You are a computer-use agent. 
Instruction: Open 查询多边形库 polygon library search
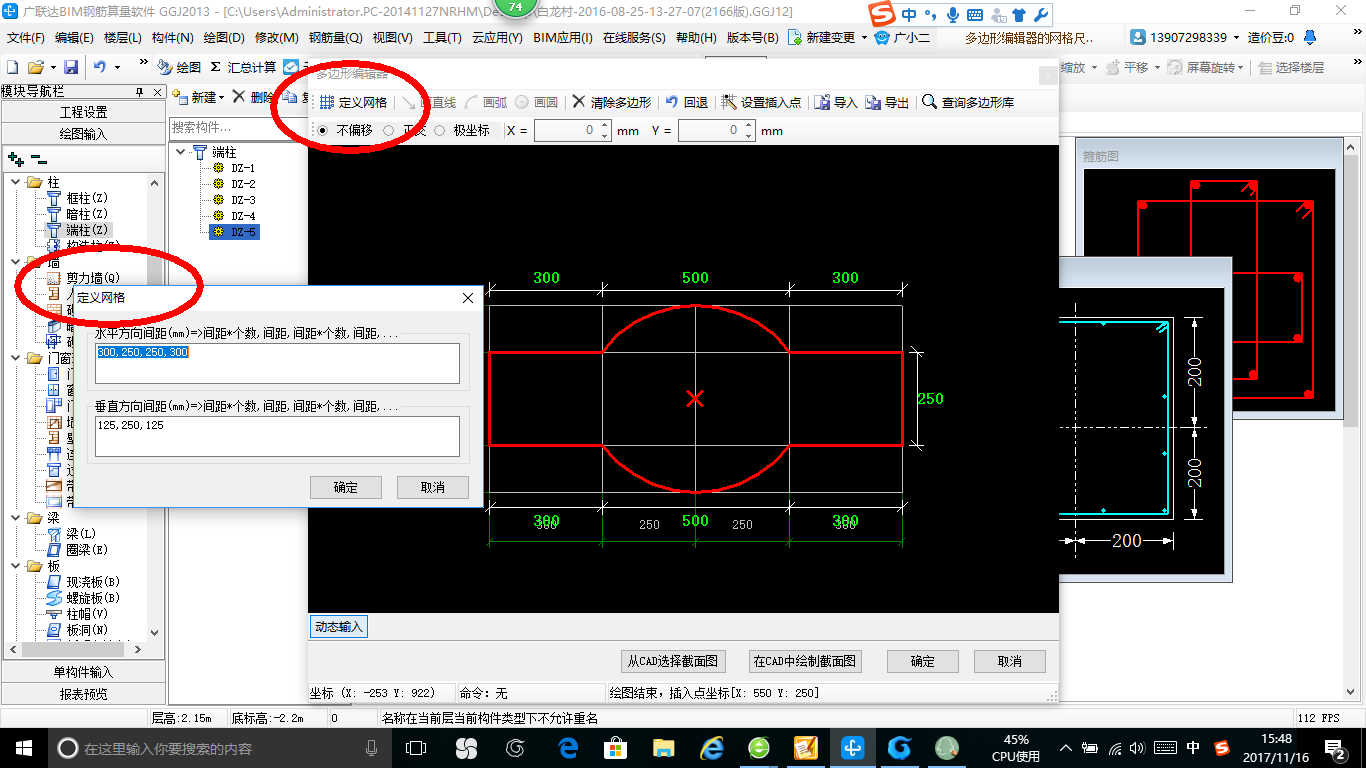tap(968, 102)
